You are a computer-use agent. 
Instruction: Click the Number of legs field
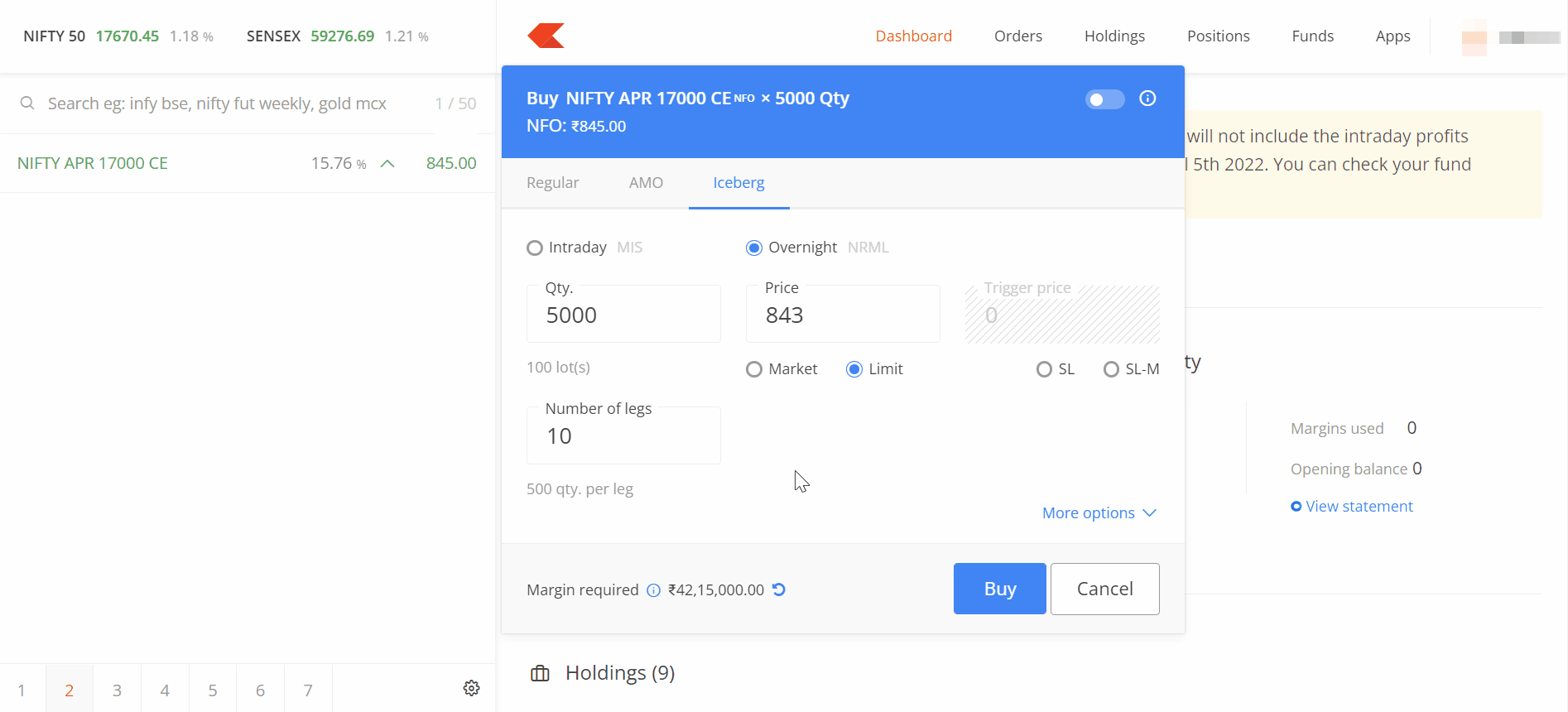[623, 436]
